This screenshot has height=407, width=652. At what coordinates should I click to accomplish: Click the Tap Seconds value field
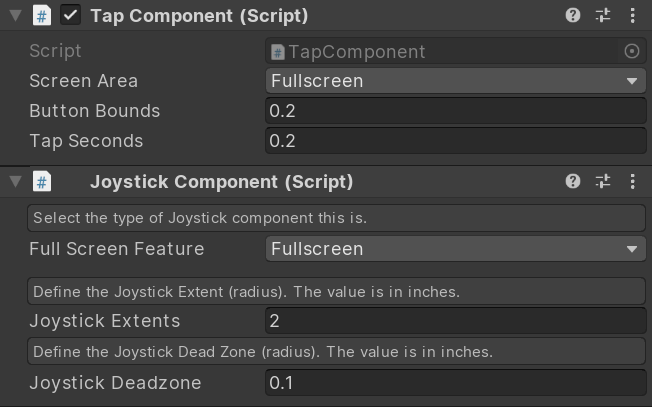click(456, 141)
